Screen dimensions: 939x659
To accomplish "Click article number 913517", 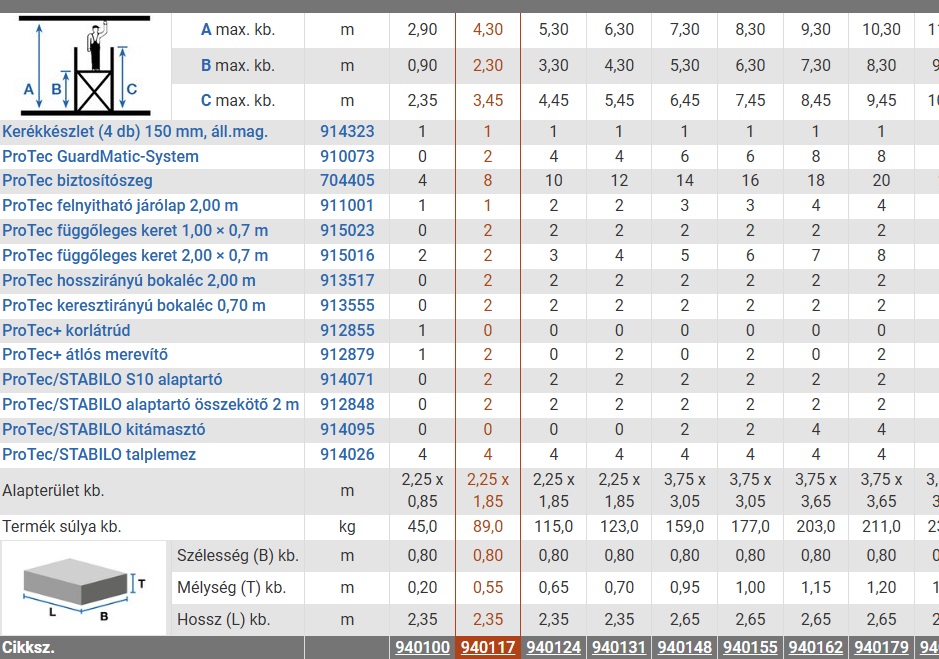I will click(x=347, y=280).
